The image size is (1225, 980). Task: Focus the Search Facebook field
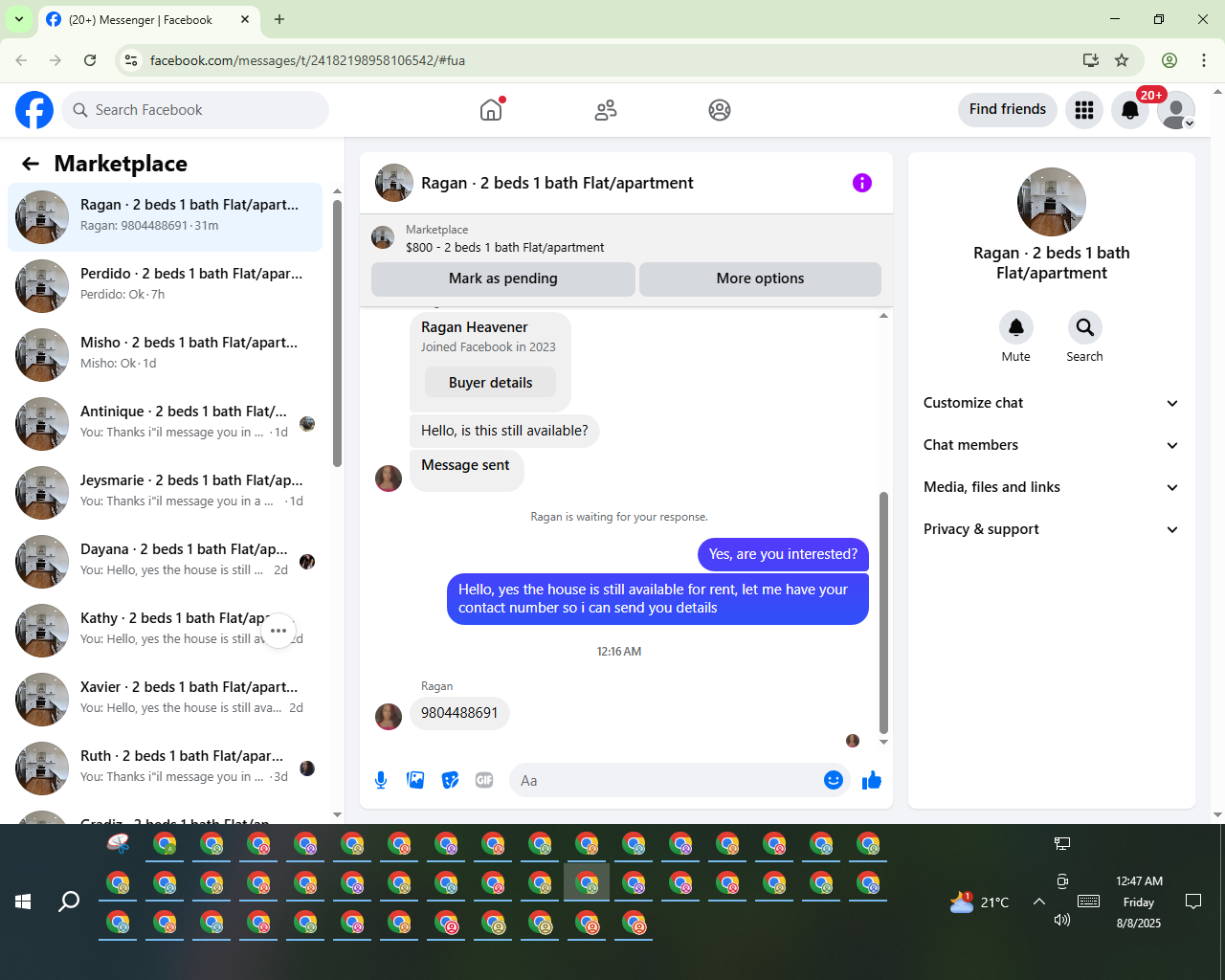point(195,110)
